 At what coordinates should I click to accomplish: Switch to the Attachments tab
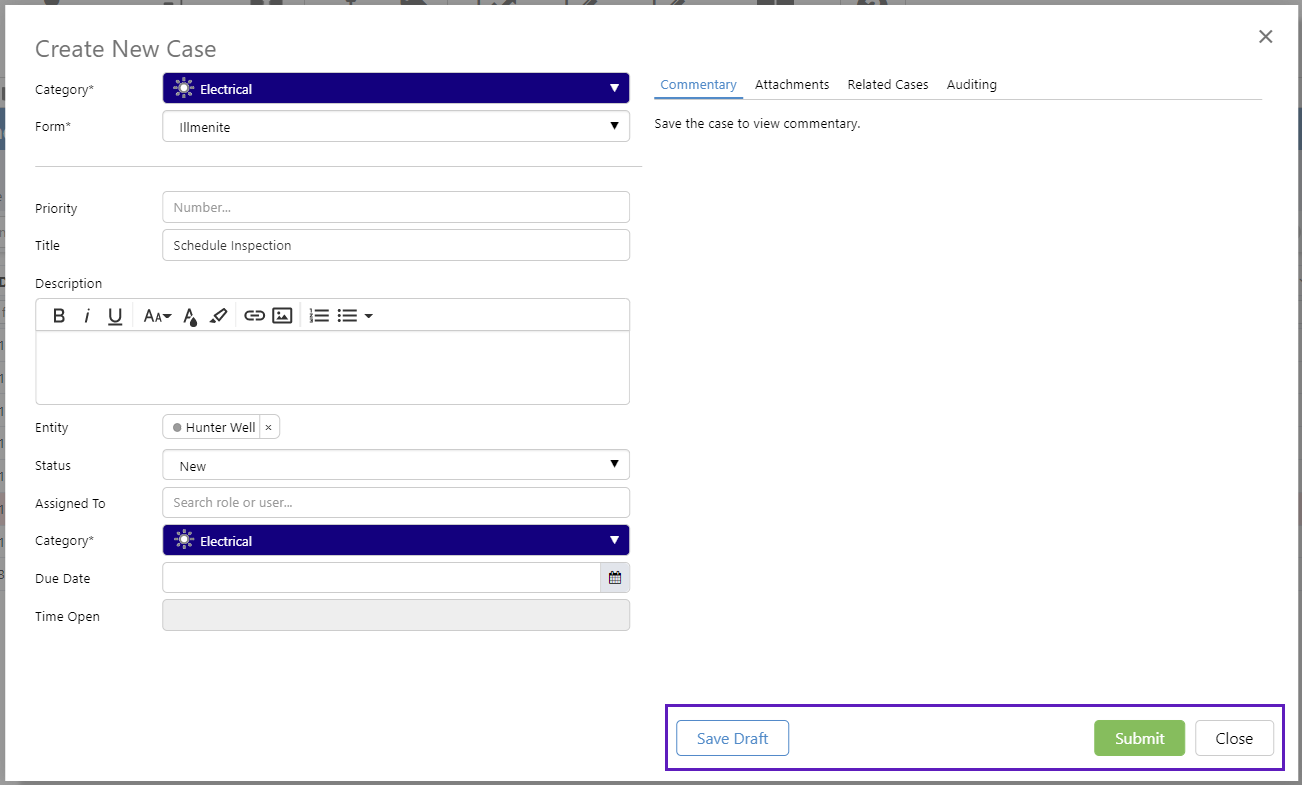coord(792,85)
